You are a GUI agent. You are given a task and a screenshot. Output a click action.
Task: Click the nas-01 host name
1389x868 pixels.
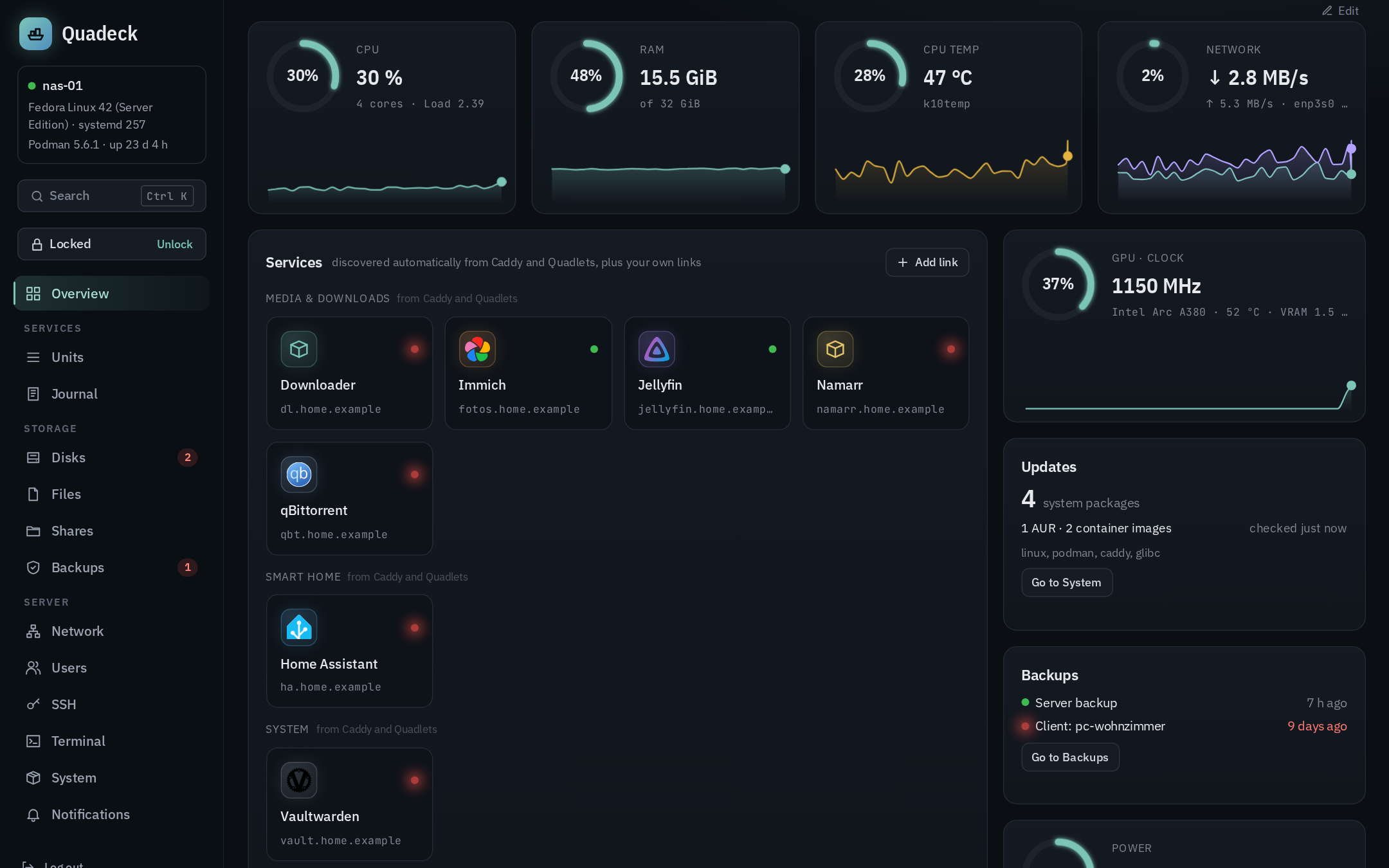62,86
